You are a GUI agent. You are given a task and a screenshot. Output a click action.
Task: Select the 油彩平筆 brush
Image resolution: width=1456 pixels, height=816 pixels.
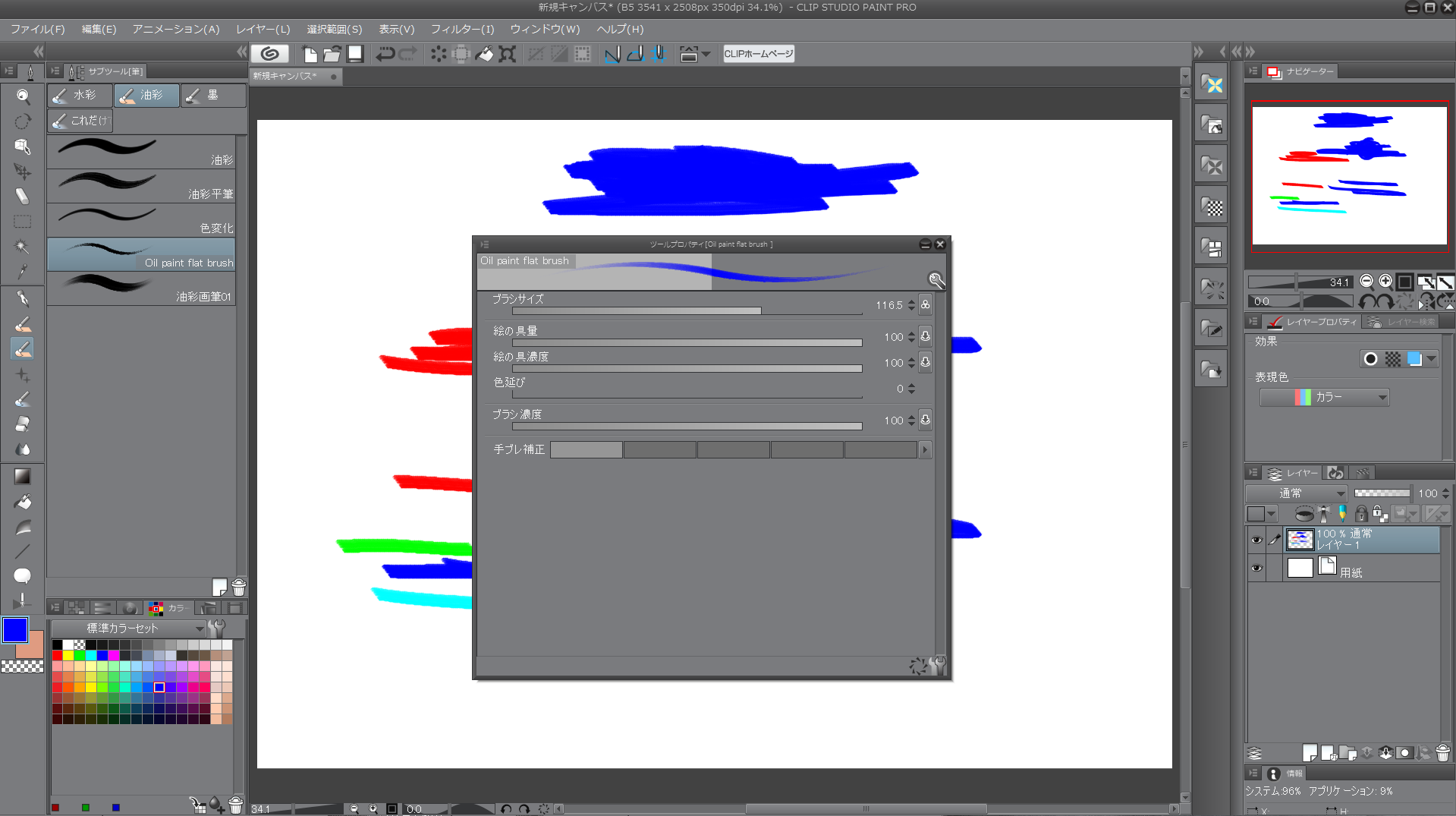tap(141, 186)
